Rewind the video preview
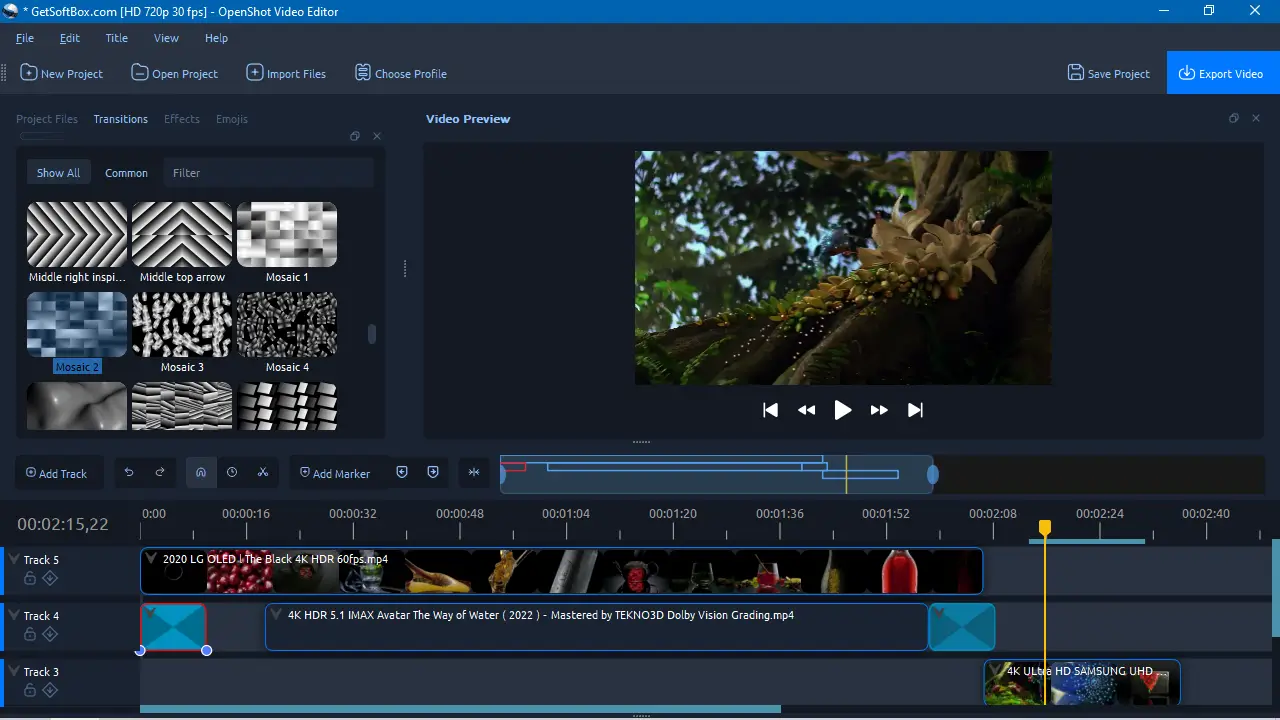 806,410
